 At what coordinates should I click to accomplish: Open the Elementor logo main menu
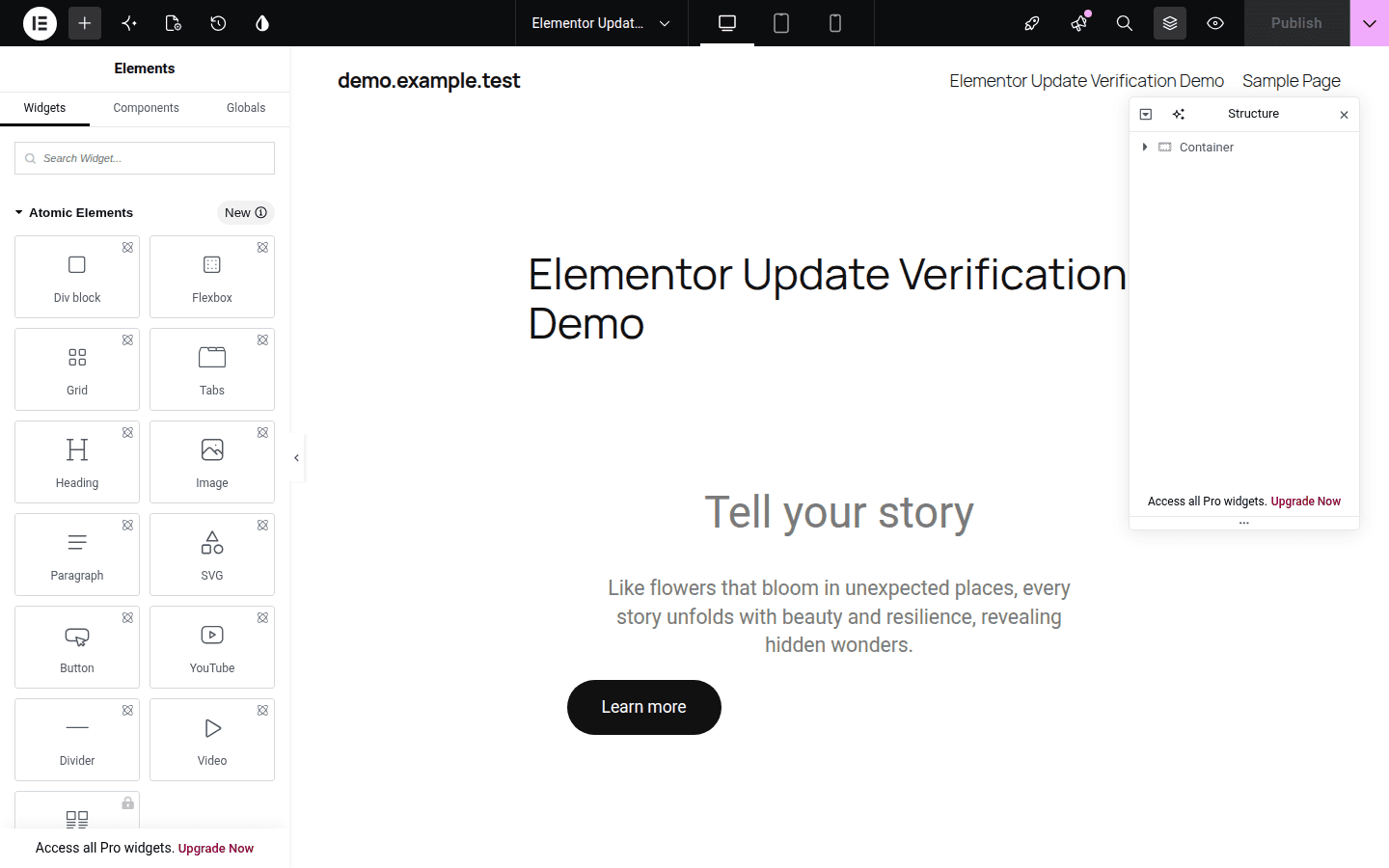40,23
